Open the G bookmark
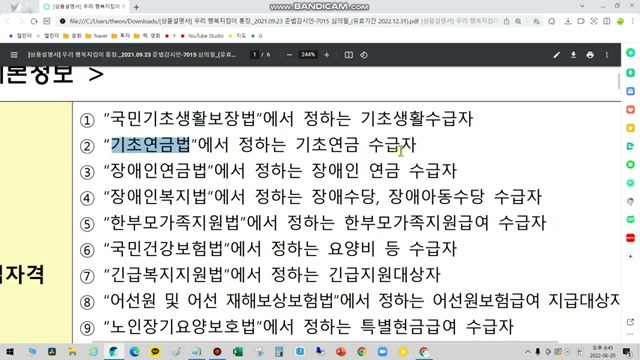 (257, 36)
